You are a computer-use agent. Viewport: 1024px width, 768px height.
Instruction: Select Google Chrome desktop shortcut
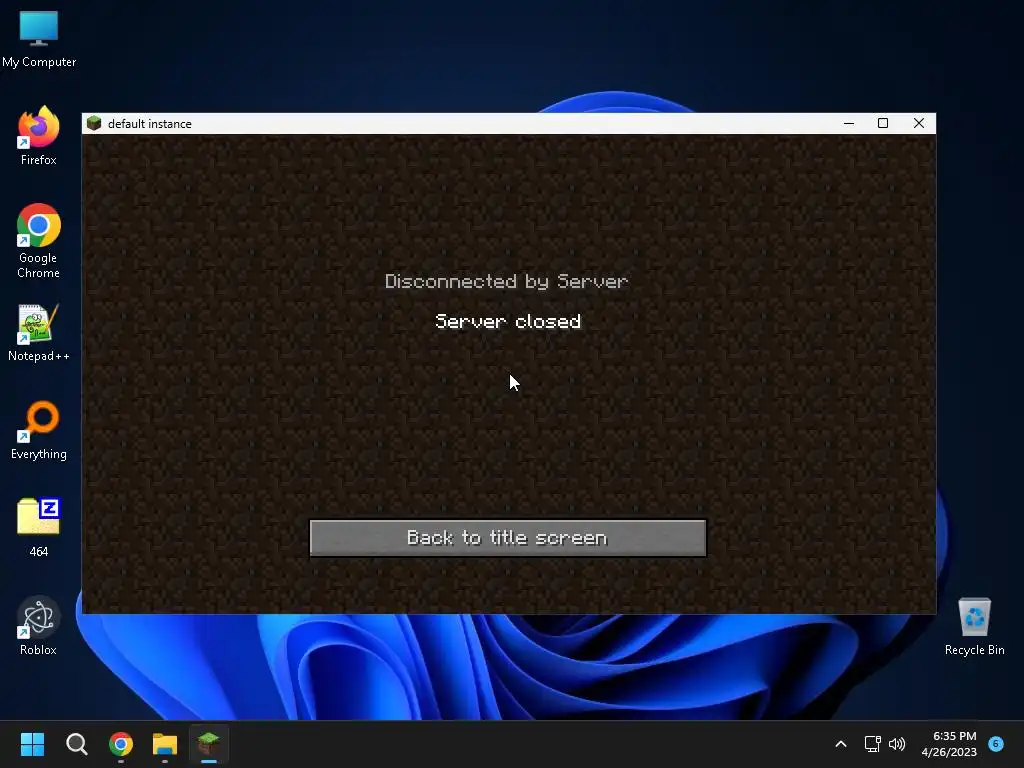point(39,241)
